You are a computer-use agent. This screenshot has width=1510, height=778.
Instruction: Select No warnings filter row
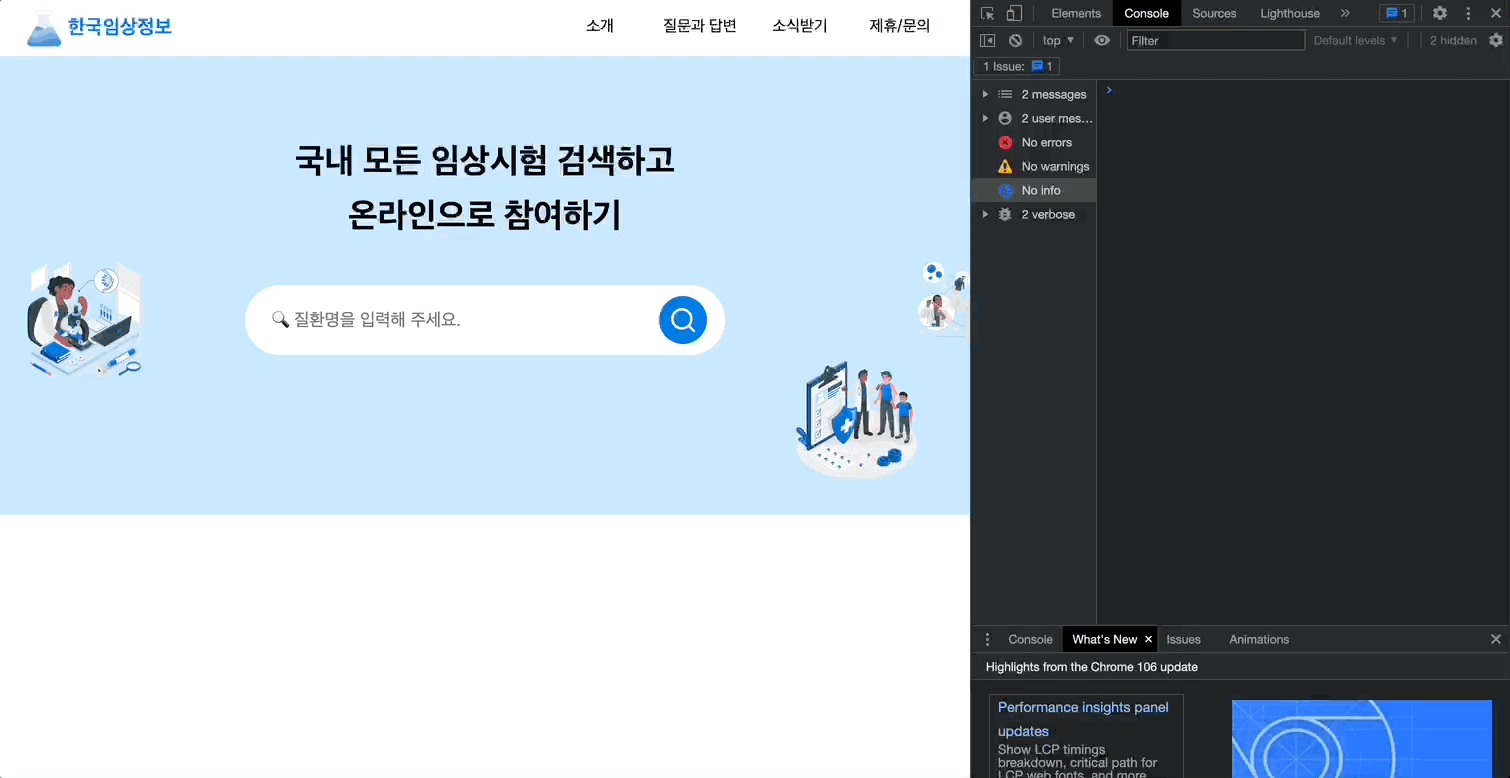1034,166
